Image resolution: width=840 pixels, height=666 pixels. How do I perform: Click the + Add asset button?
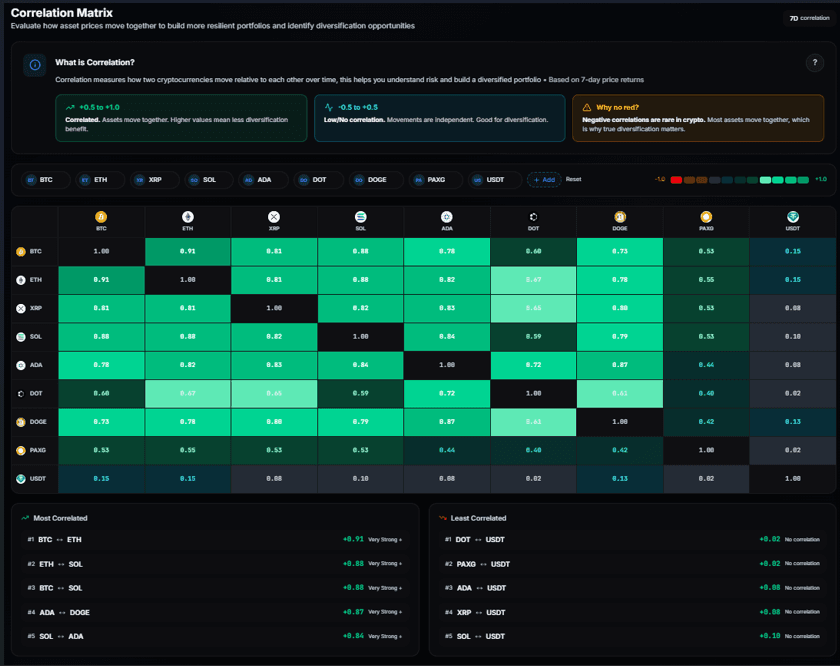[544, 179]
